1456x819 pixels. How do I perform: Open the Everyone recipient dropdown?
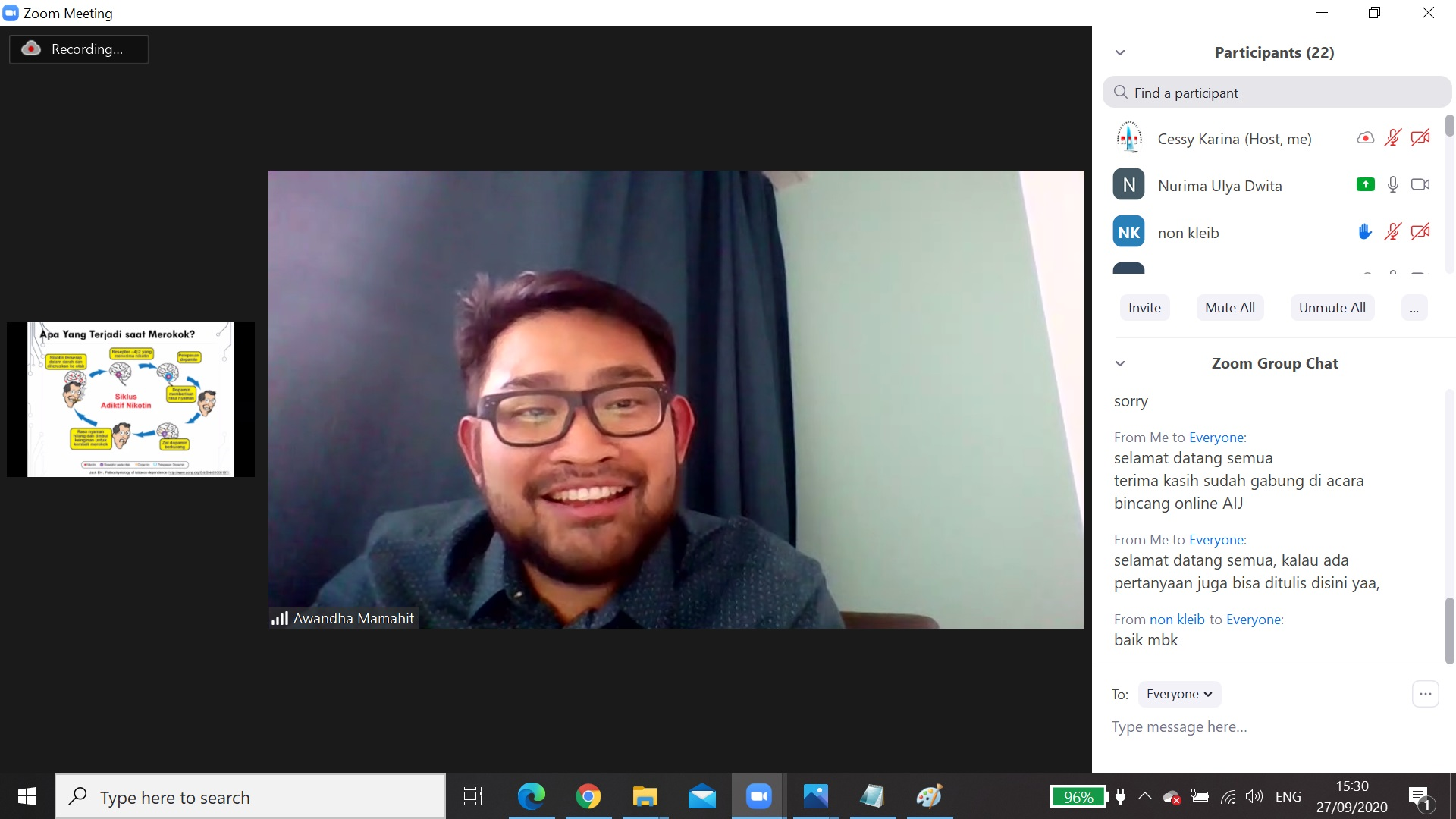click(1179, 694)
